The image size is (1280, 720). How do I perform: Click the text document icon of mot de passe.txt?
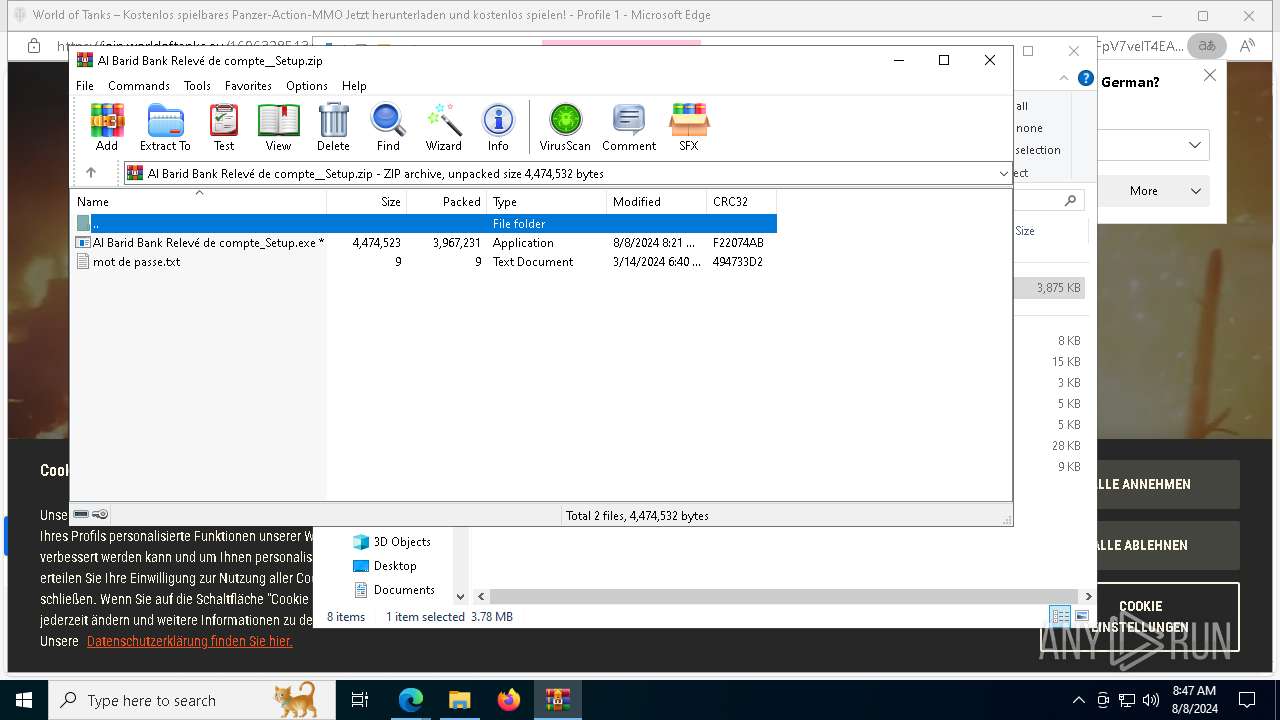(x=83, y=261)
